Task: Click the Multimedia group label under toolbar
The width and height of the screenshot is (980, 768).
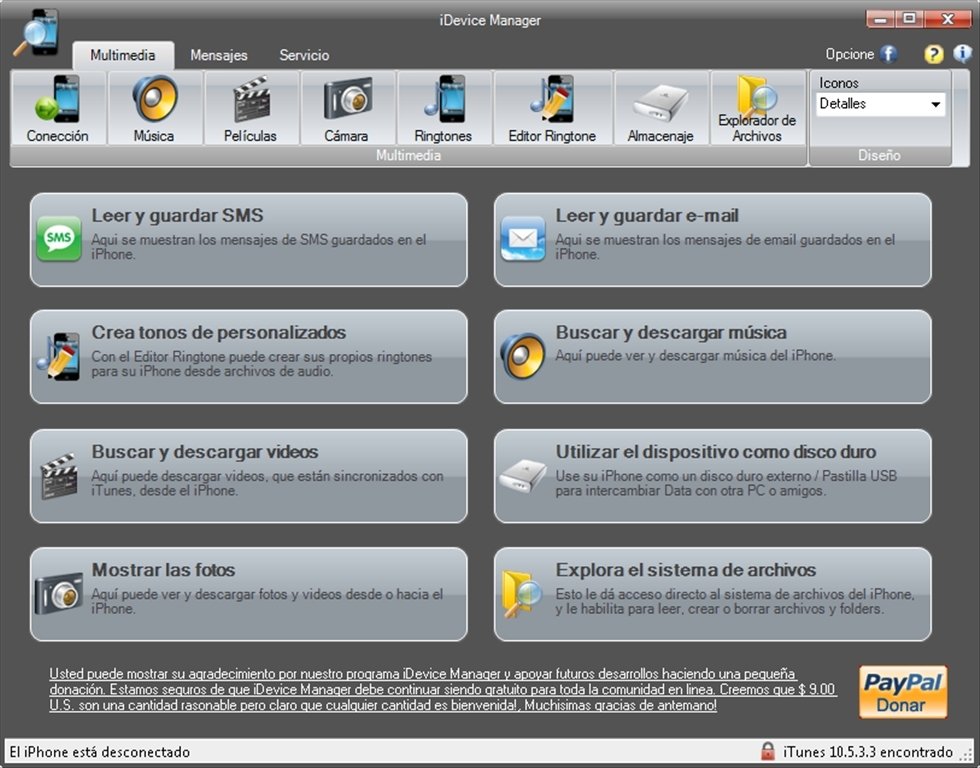Action: coord(408,155)
